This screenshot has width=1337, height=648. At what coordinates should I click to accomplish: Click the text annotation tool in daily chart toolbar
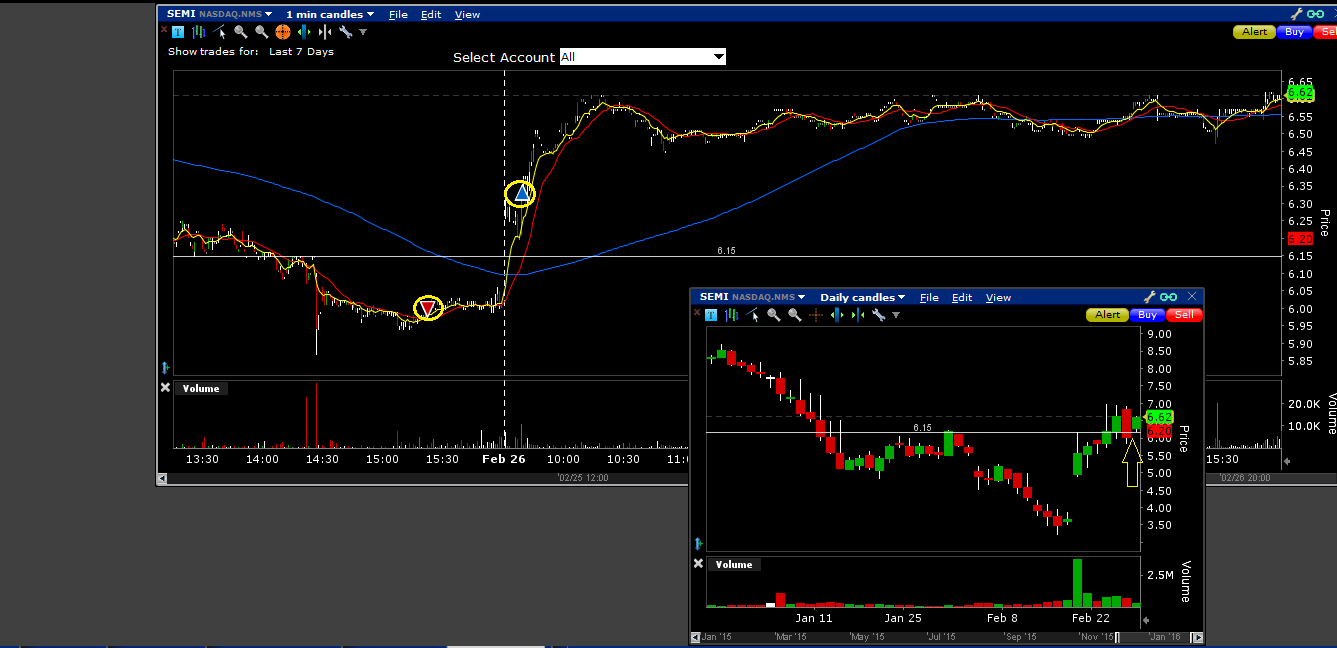click(x=711, y=315)
